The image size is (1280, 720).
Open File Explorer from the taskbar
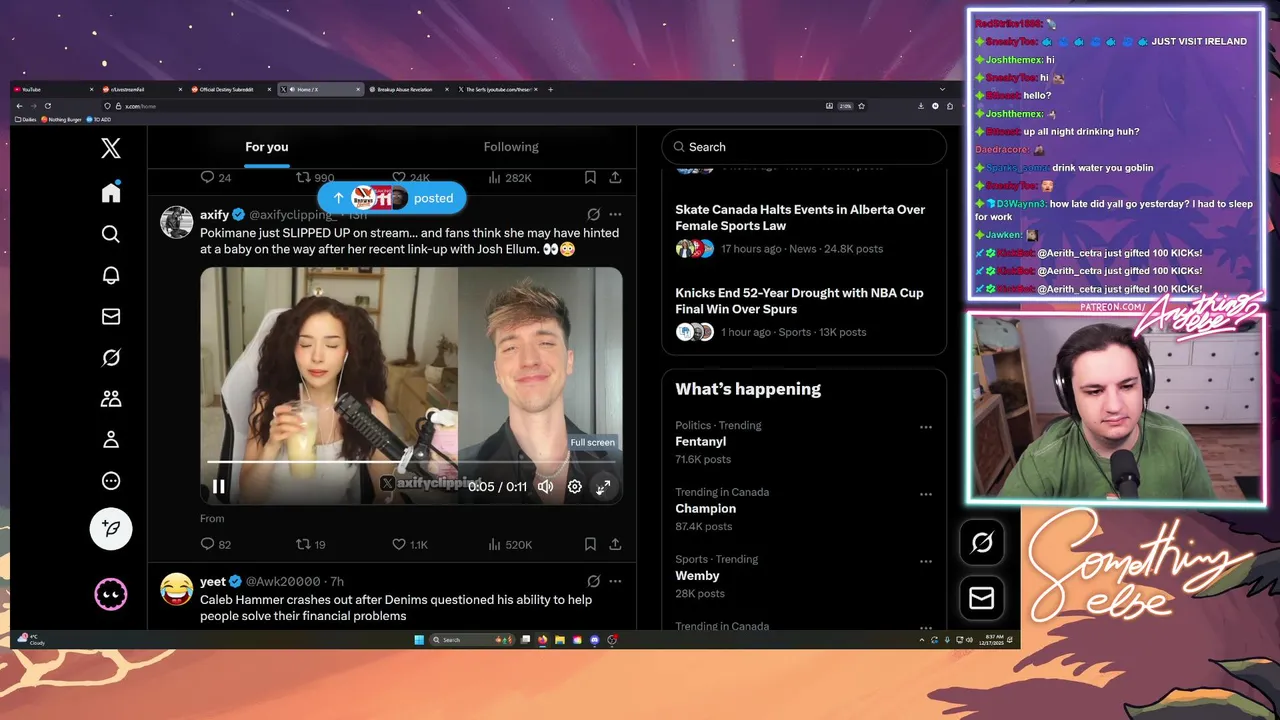click(x=560, y=640)
